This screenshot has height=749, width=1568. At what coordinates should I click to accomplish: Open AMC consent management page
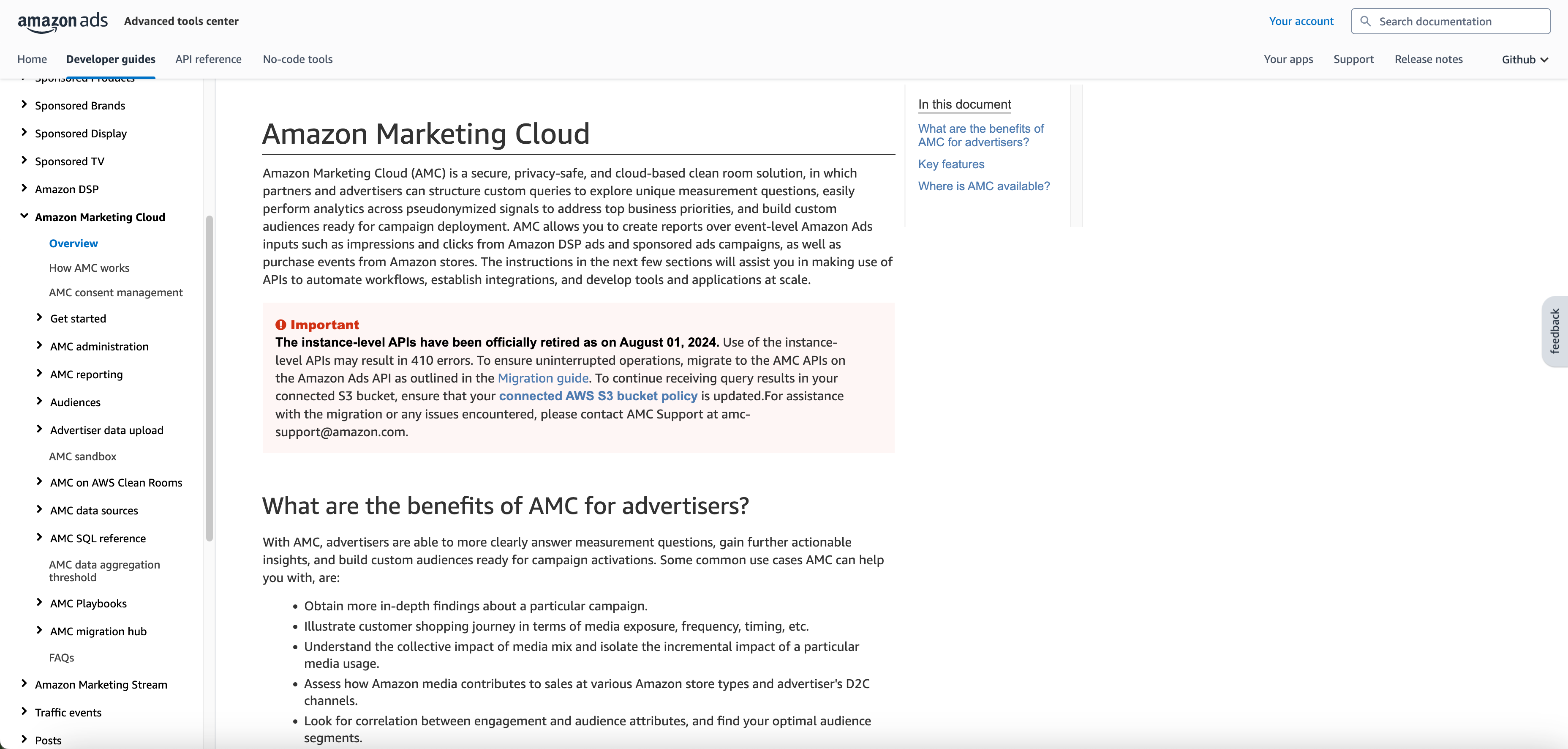[x=116, y=292]
